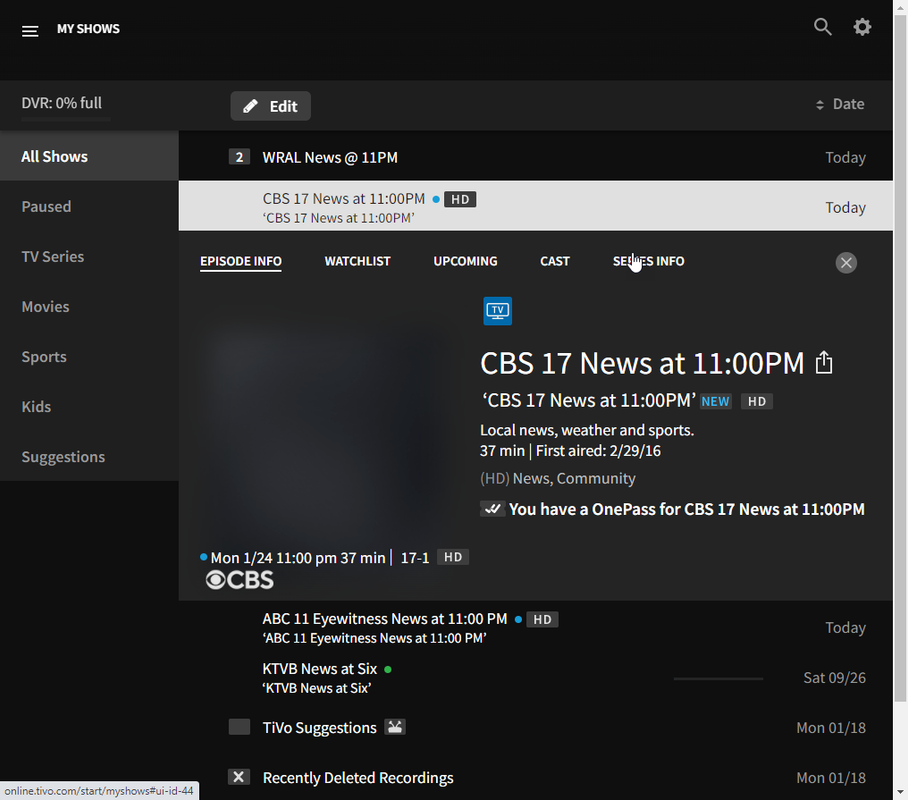Click the search magnifier icon
The image size is (908, 800).
(x=822, y=27)
